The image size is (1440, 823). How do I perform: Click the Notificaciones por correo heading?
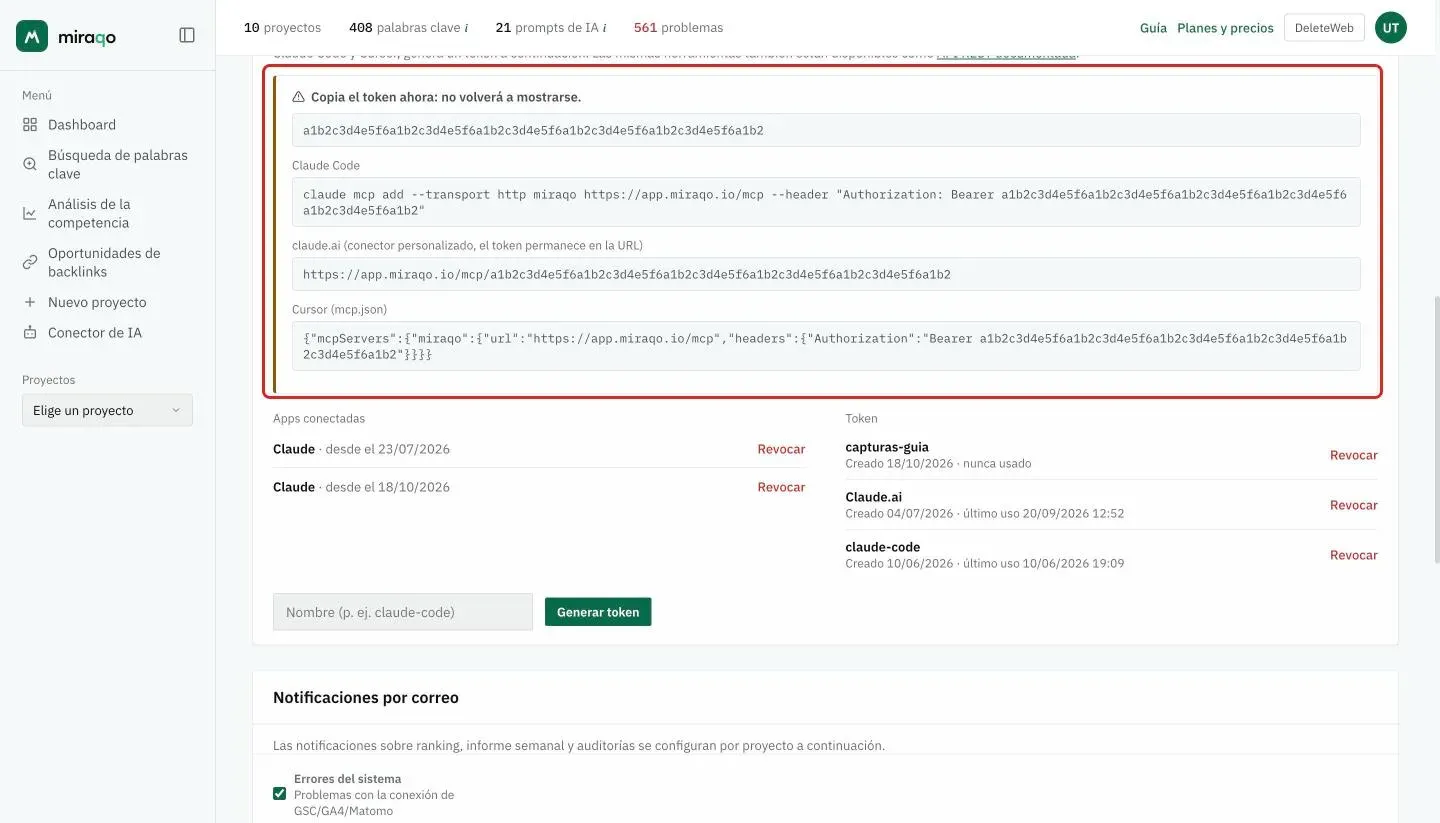366,698
